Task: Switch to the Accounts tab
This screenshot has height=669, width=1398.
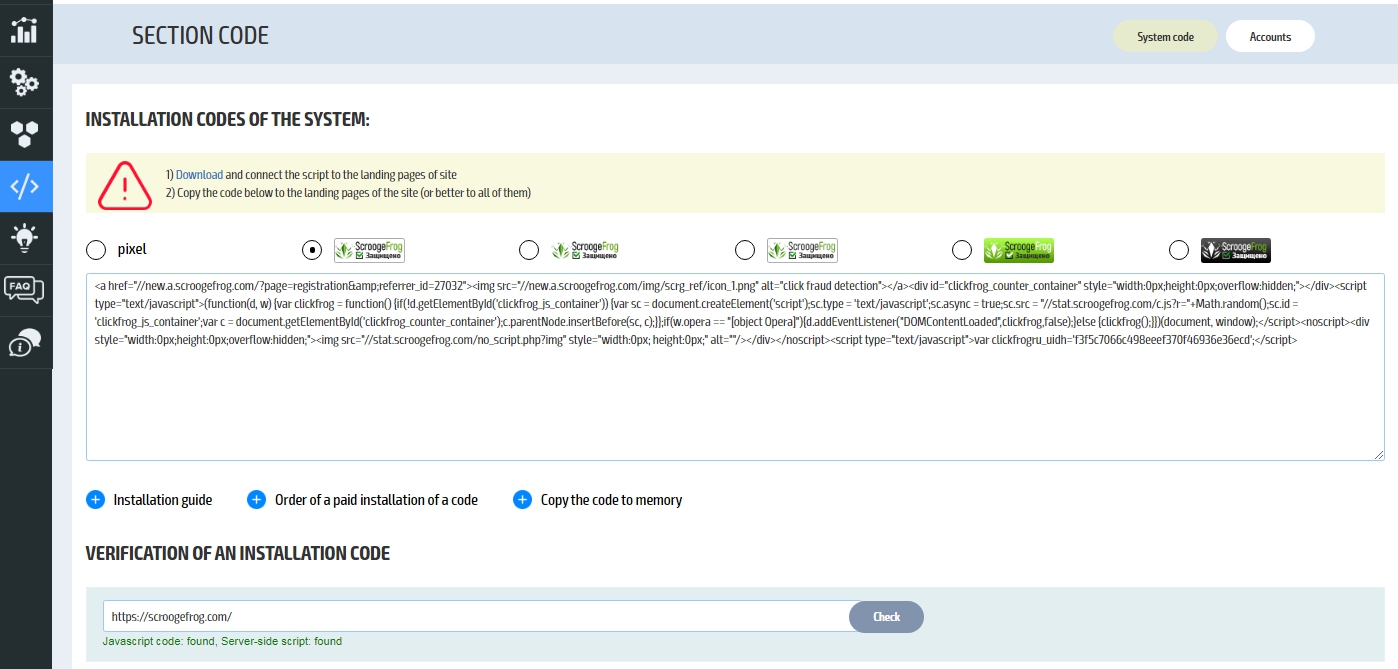Action: (1270, 37)
